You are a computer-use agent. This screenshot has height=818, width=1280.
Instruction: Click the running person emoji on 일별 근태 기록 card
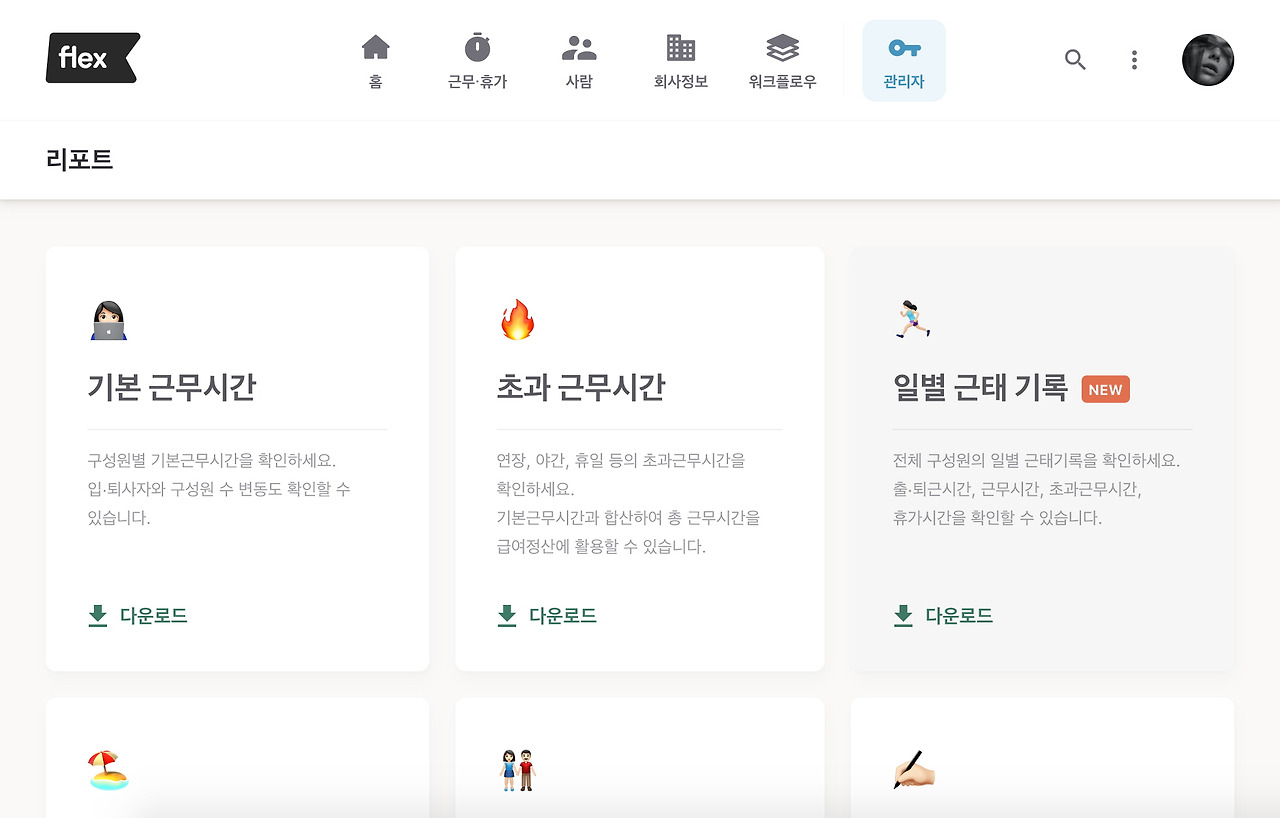(x=912, y=320)
